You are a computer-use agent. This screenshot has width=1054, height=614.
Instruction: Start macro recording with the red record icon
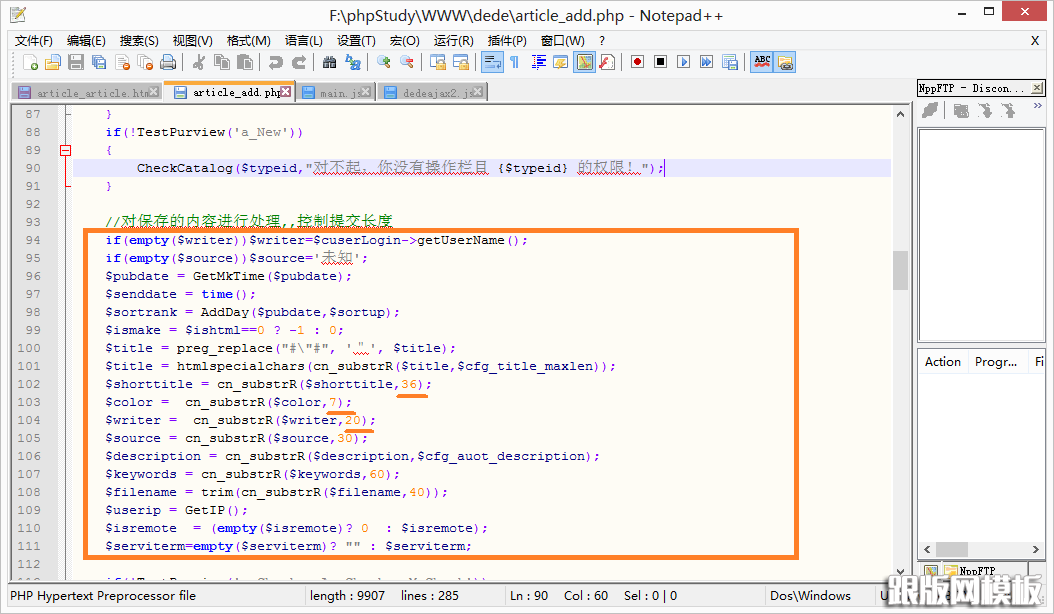click(637, 61)
